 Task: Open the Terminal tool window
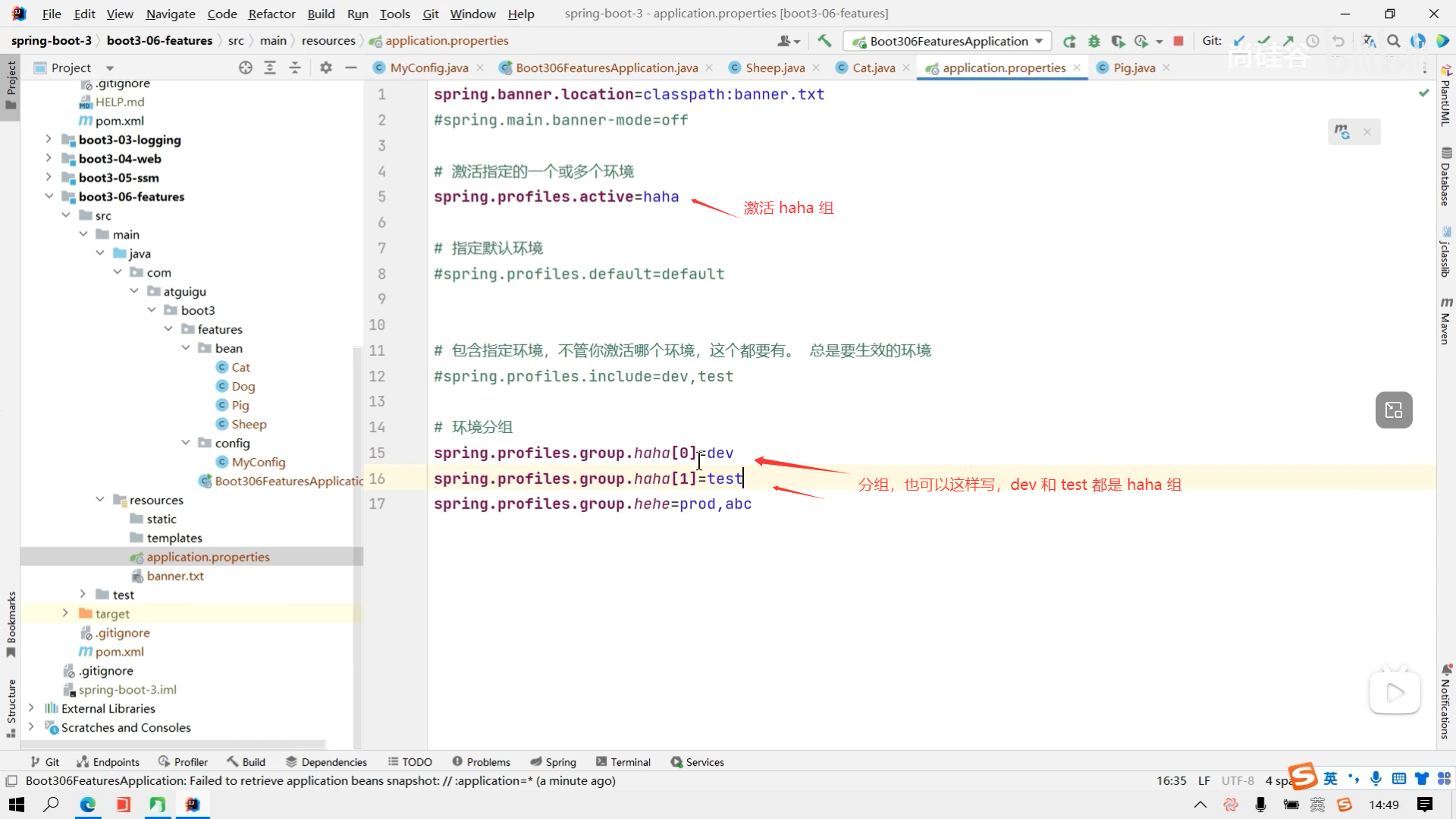point(623,762)
